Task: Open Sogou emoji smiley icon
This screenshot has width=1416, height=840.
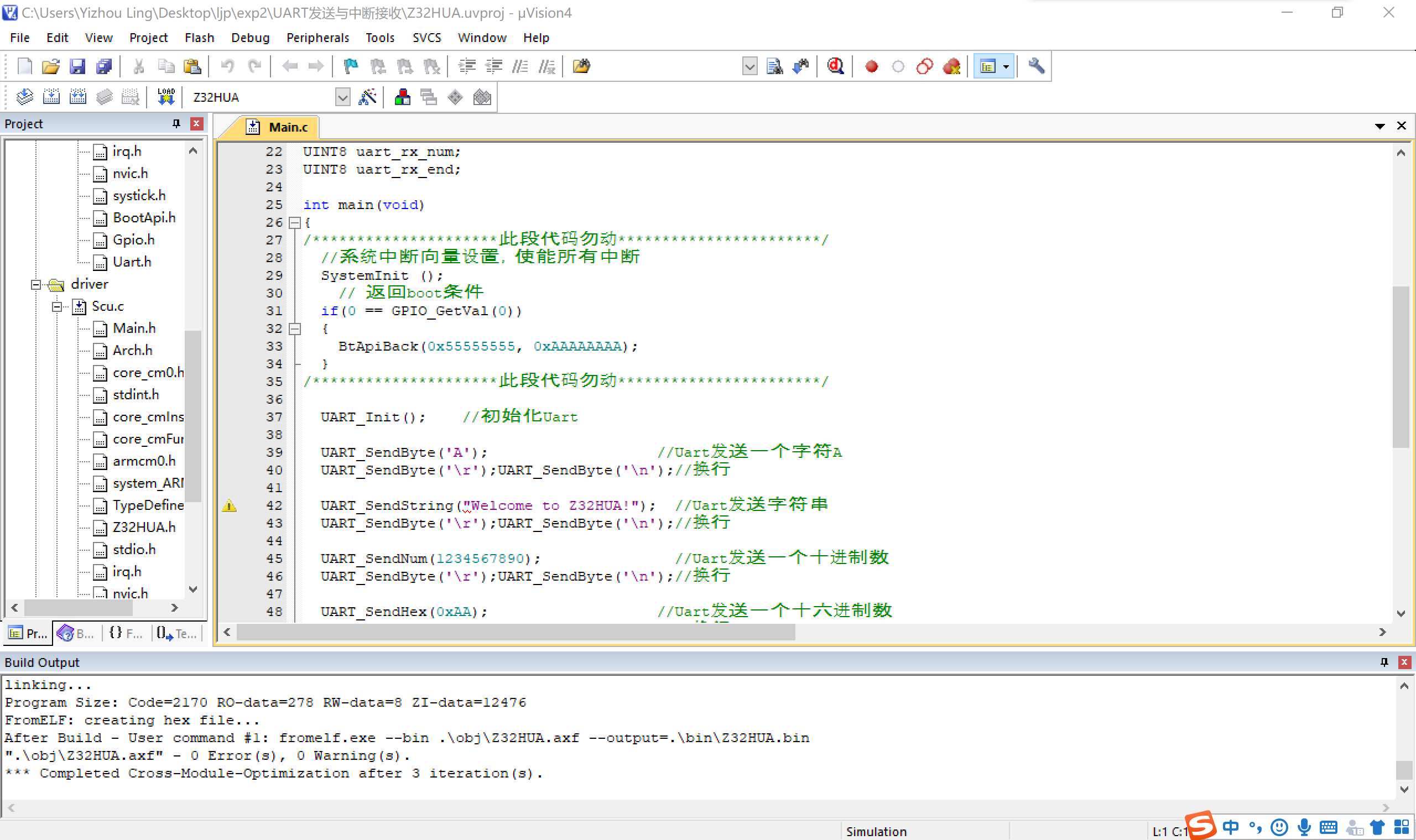Action: pyautogui.click(x=1279, y=827)
